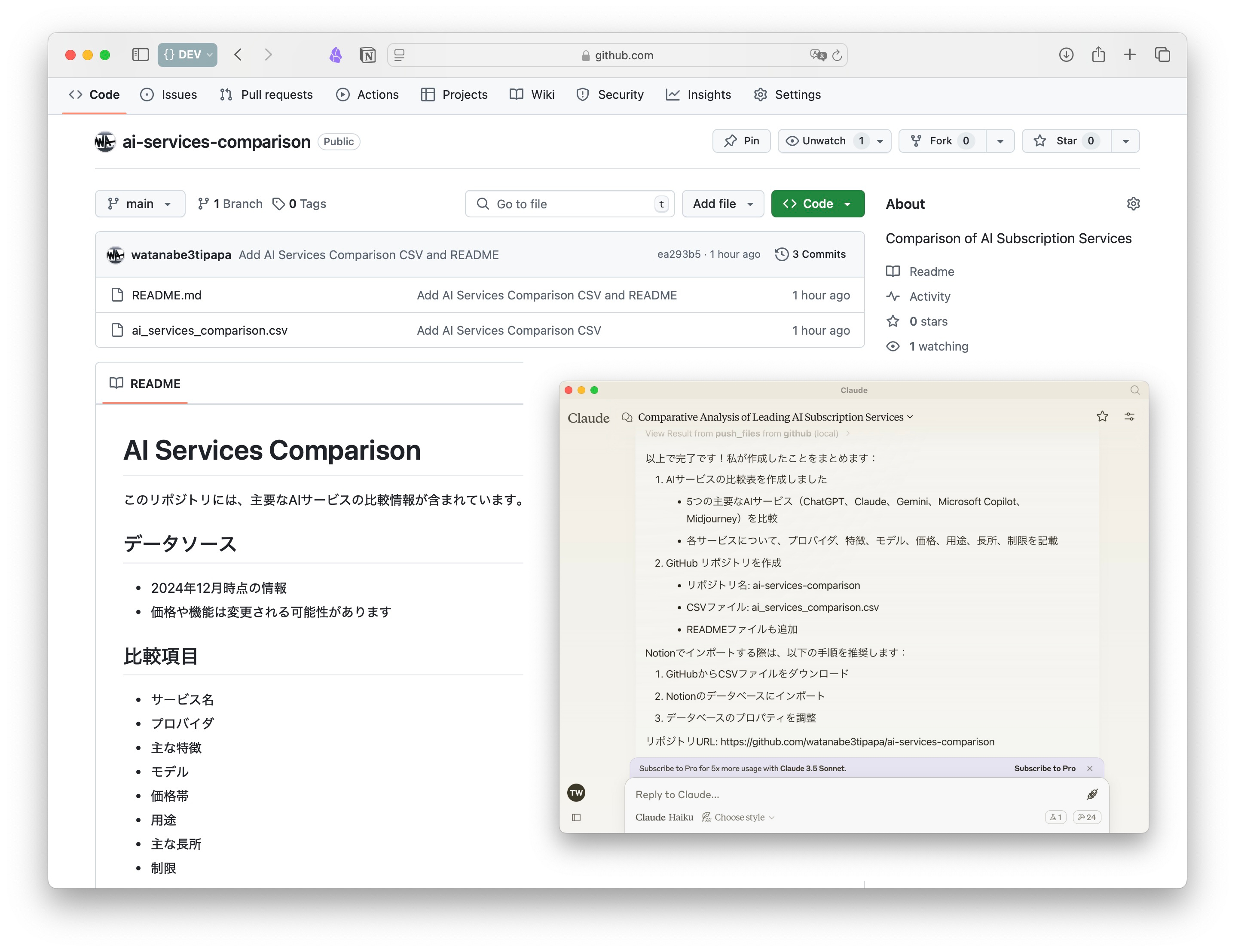Expand the Star lists arrow

(x=1125, y=141)
